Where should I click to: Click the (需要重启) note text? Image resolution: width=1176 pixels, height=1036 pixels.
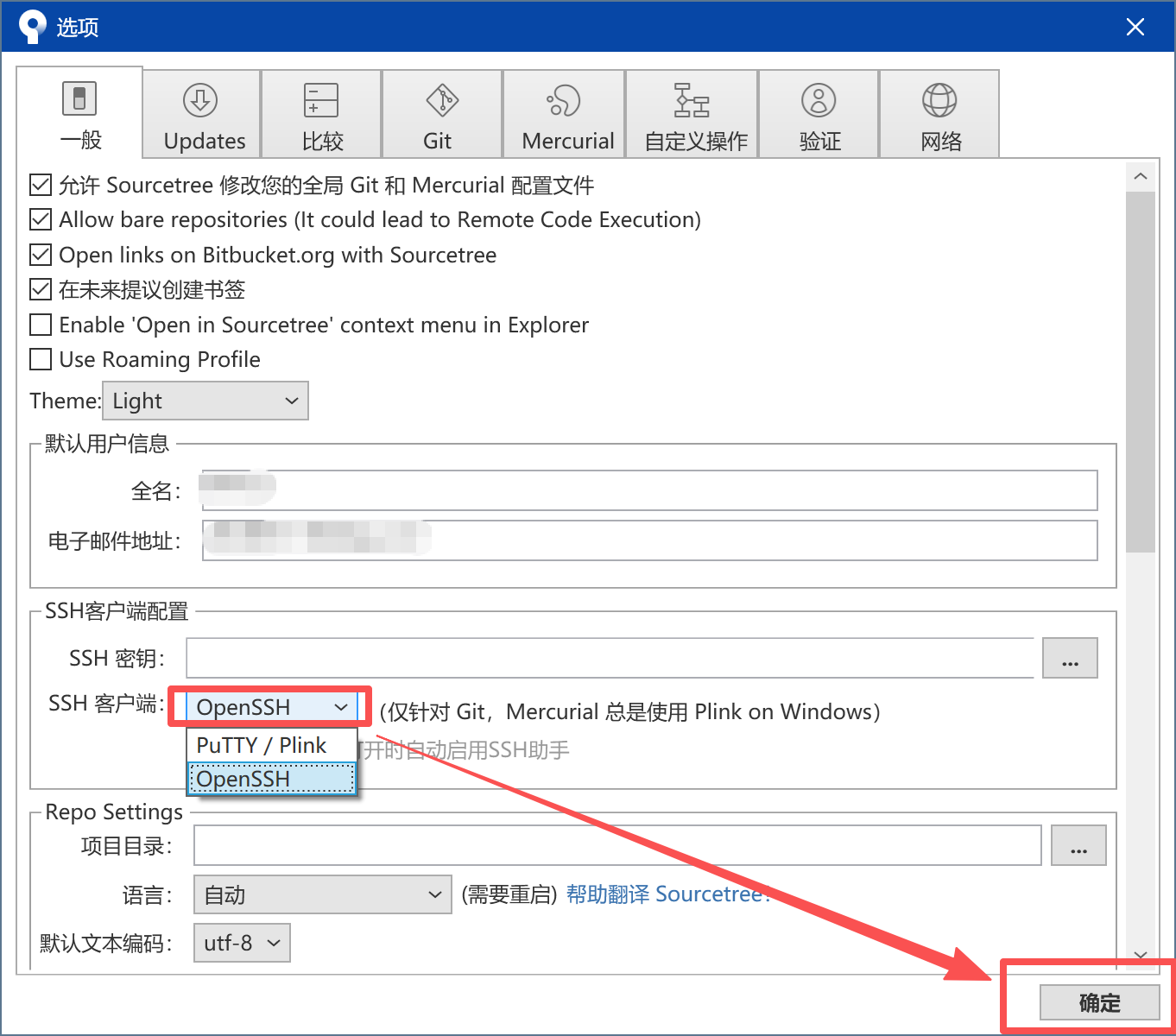509,894
